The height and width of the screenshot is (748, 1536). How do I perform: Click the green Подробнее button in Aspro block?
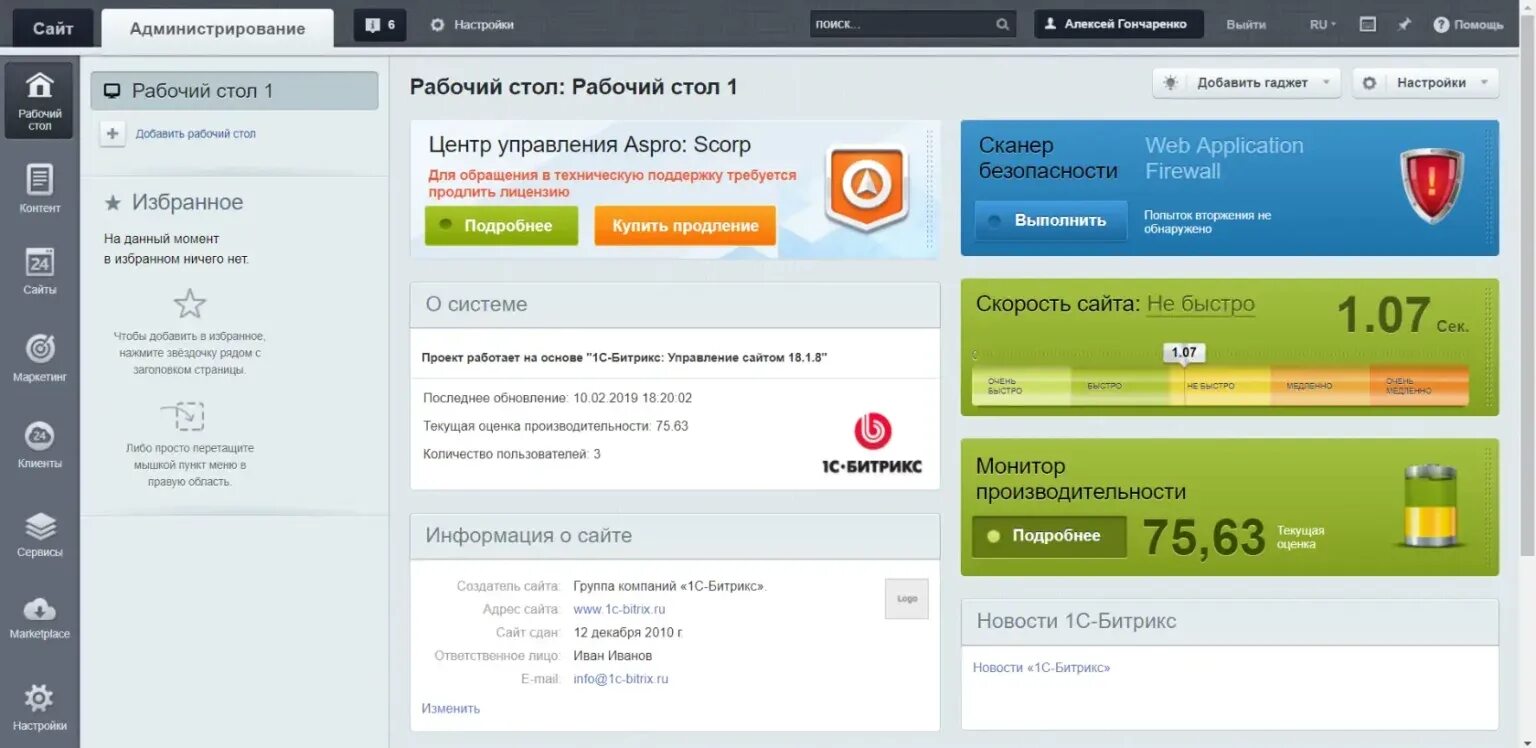coord(501,226)
